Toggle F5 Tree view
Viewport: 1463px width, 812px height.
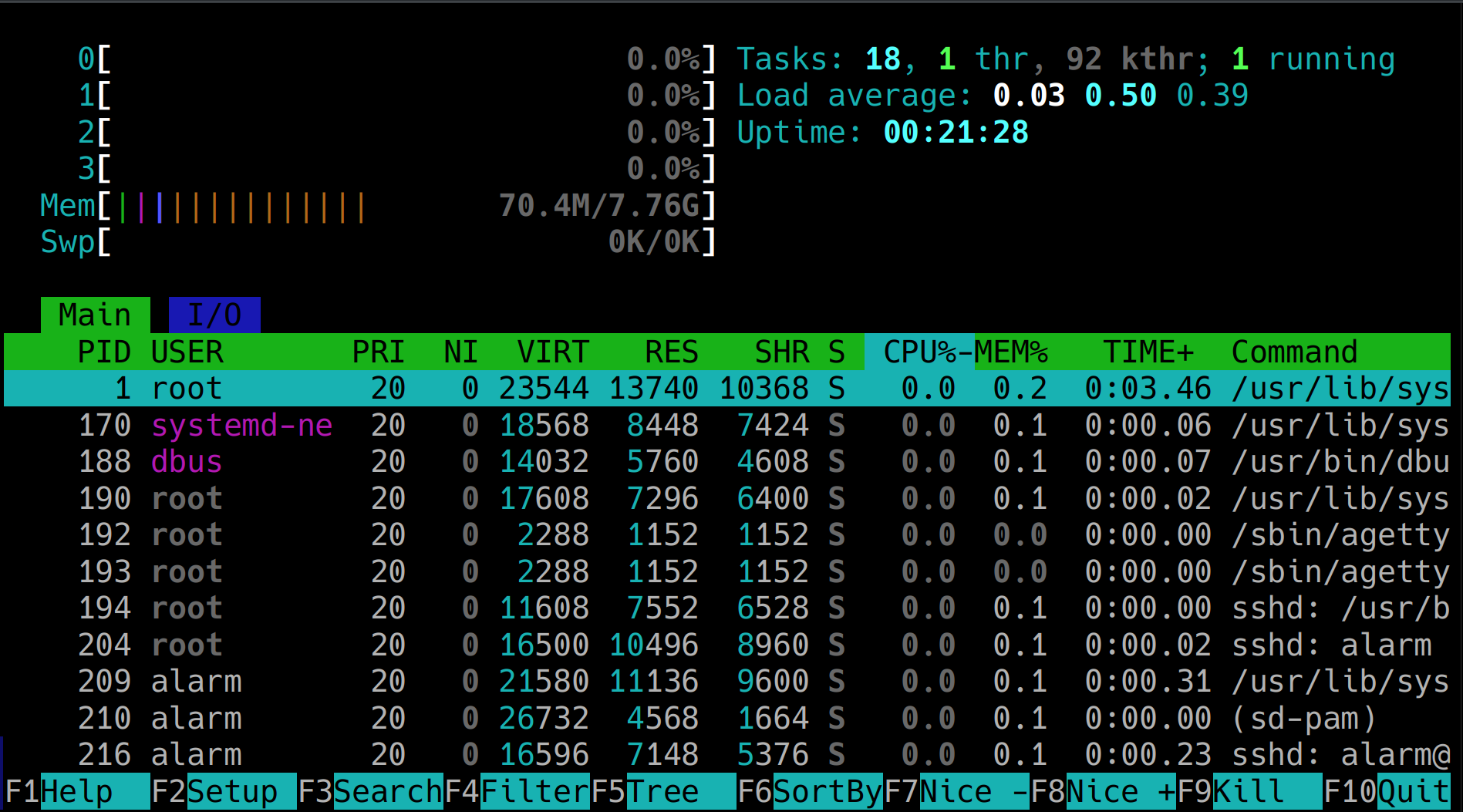663,792
